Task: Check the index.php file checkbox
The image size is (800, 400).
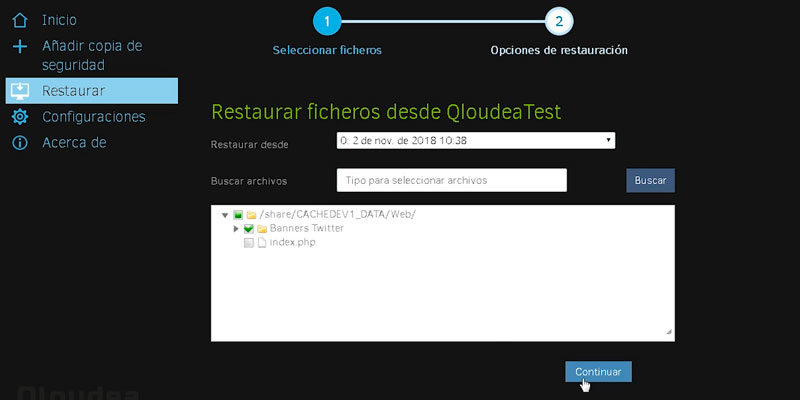Action: (249, 243)
